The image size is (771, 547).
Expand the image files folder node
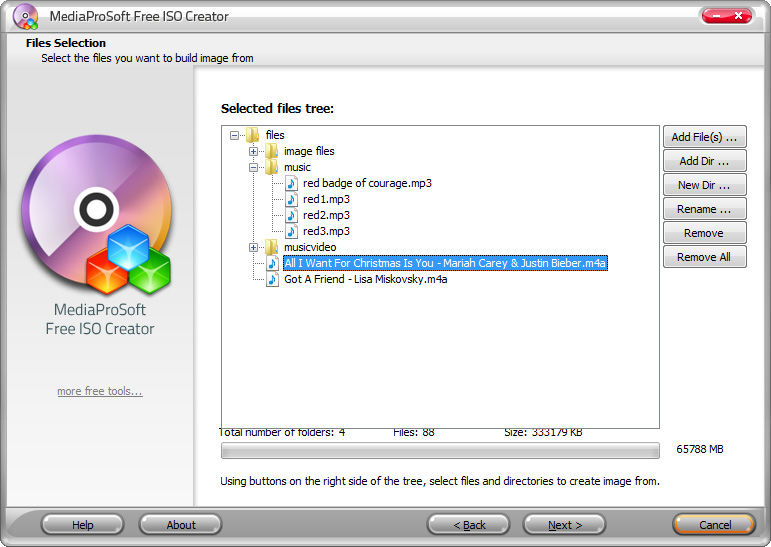(x=253, y=152)
